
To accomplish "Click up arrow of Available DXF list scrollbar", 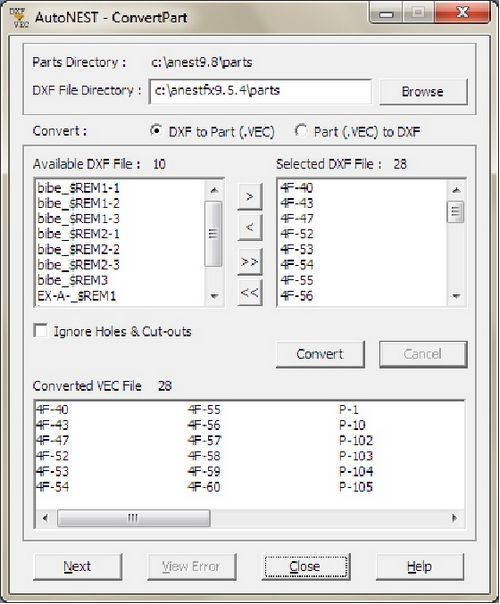I will click(x=214, y=190).
